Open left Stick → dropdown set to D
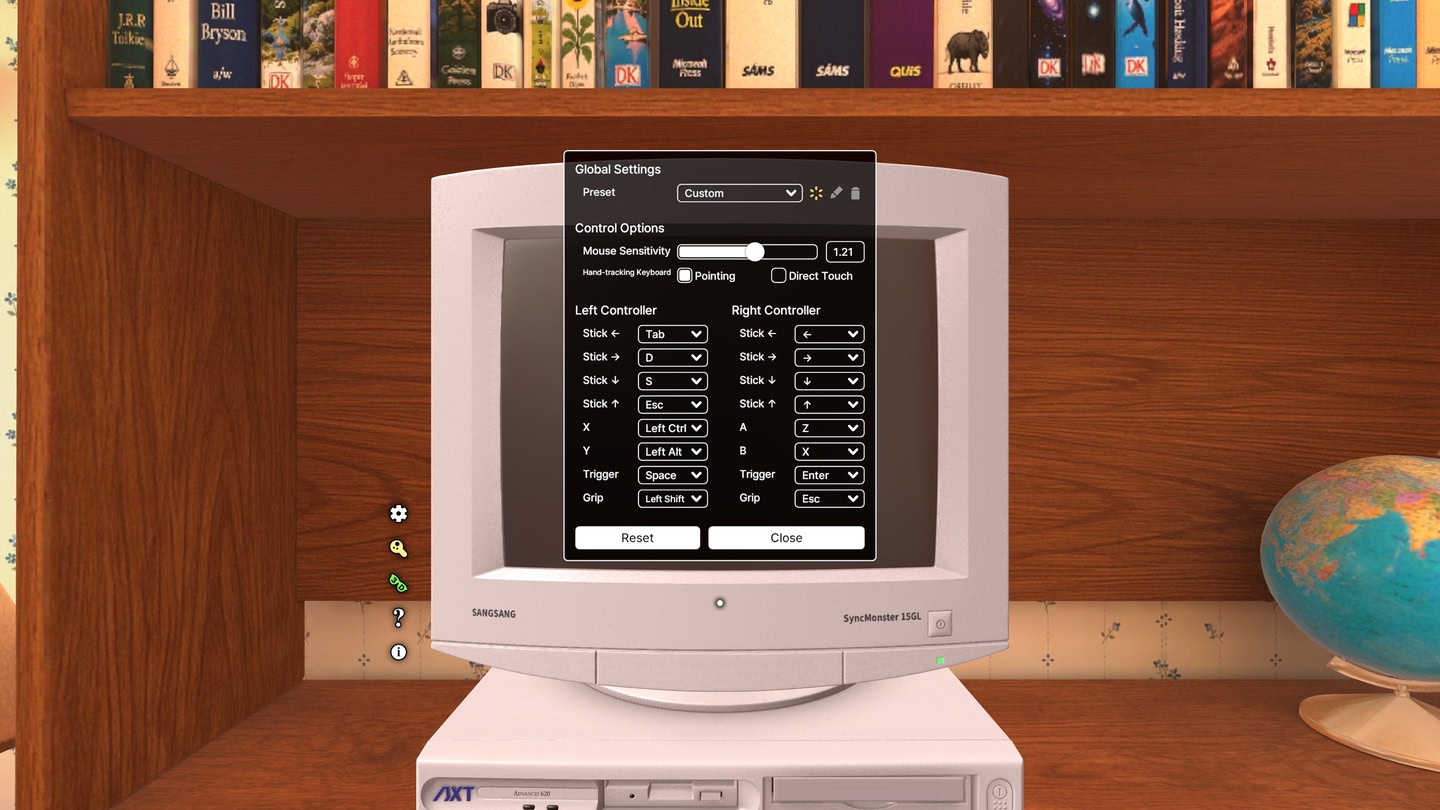Image resolution: width=1440 pixels, height=810 pixels. [672, 357]
